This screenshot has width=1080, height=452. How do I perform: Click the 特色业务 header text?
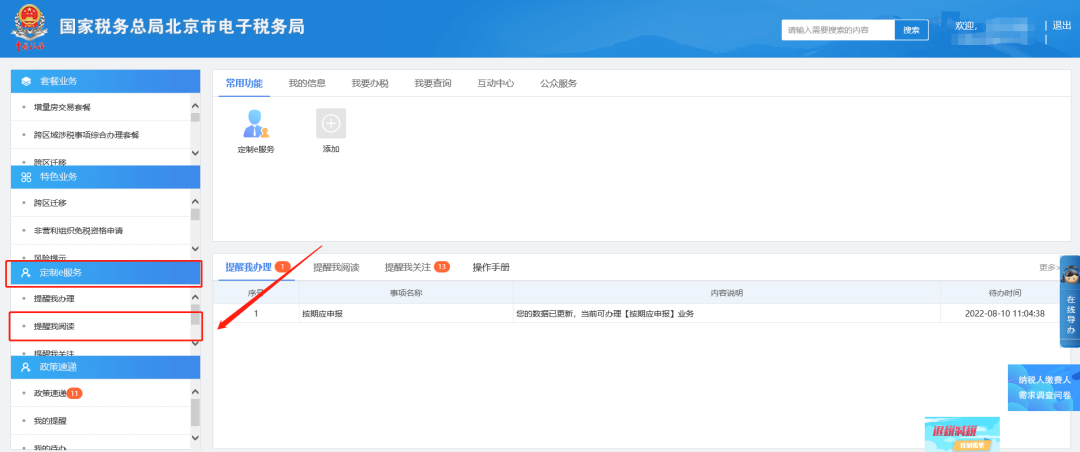tap(59, 177)
